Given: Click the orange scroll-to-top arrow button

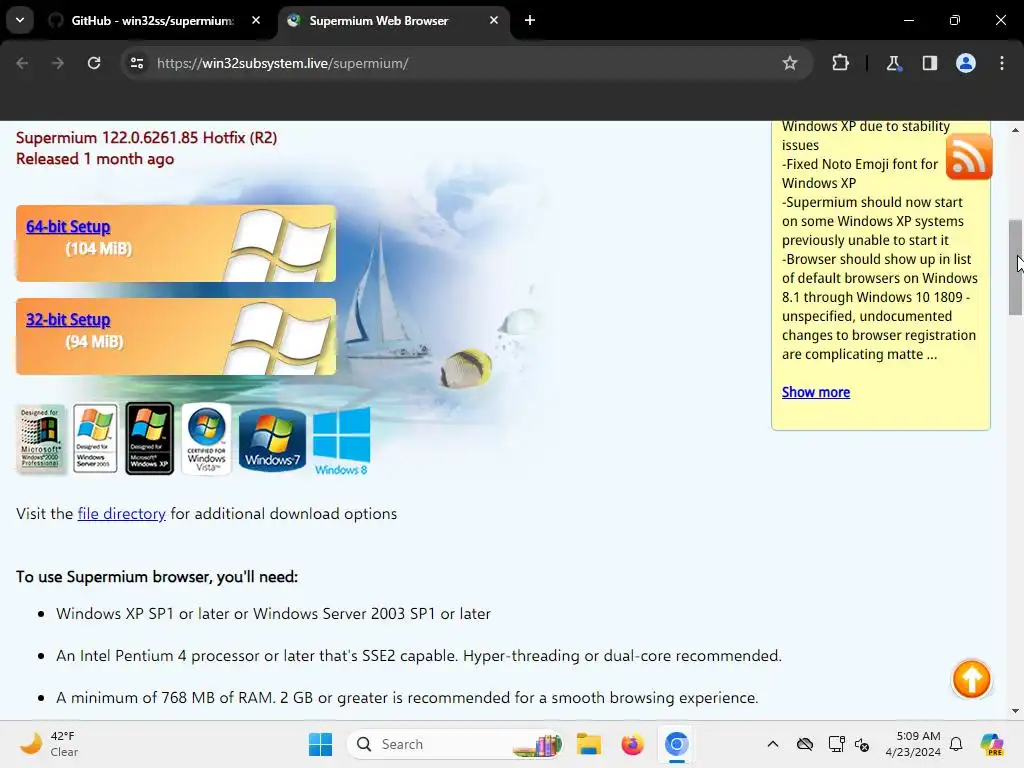Looking at the screenshot, I should tap(971, 679).
